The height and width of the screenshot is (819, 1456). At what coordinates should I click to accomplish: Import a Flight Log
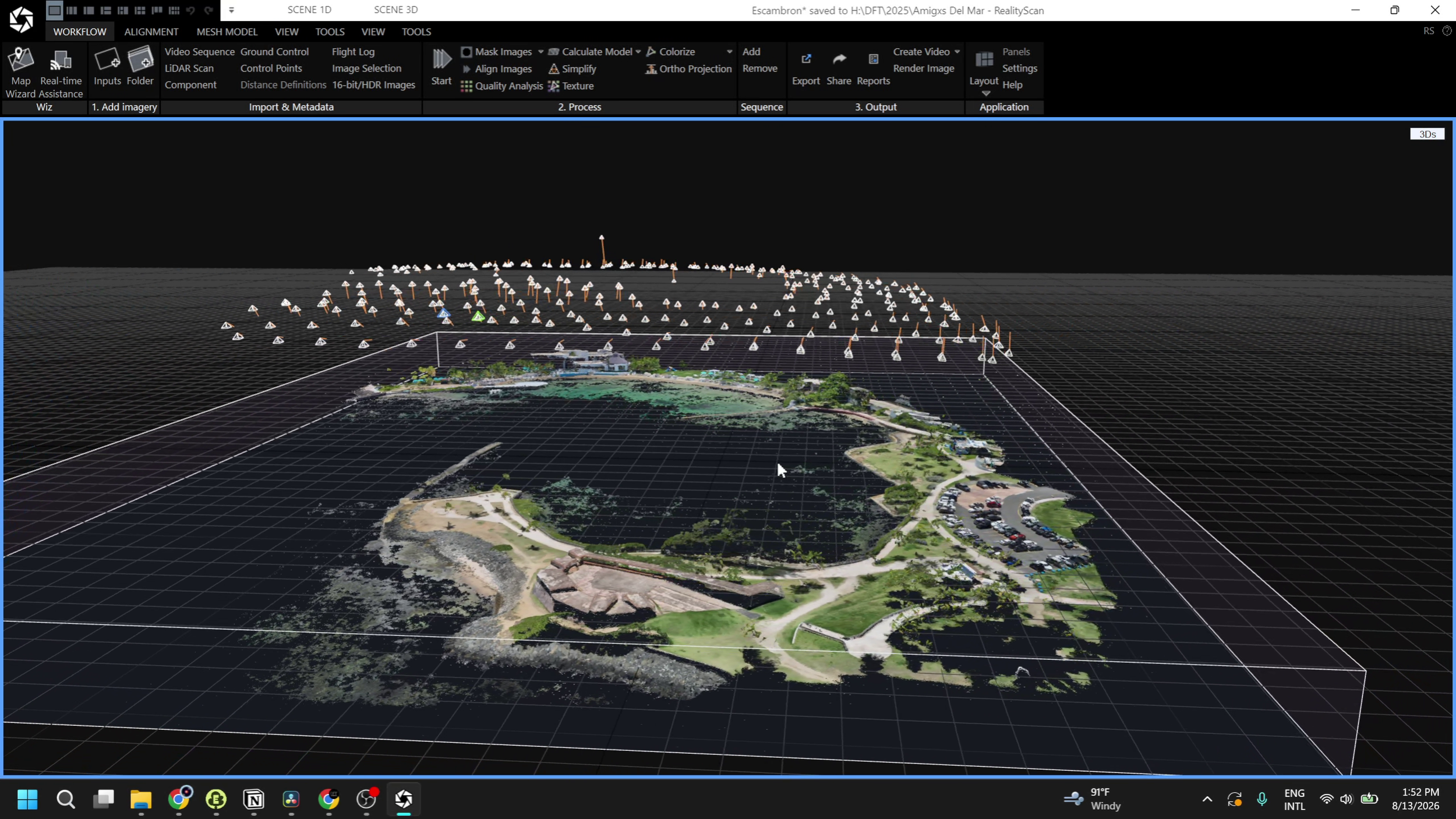[353, 52]
